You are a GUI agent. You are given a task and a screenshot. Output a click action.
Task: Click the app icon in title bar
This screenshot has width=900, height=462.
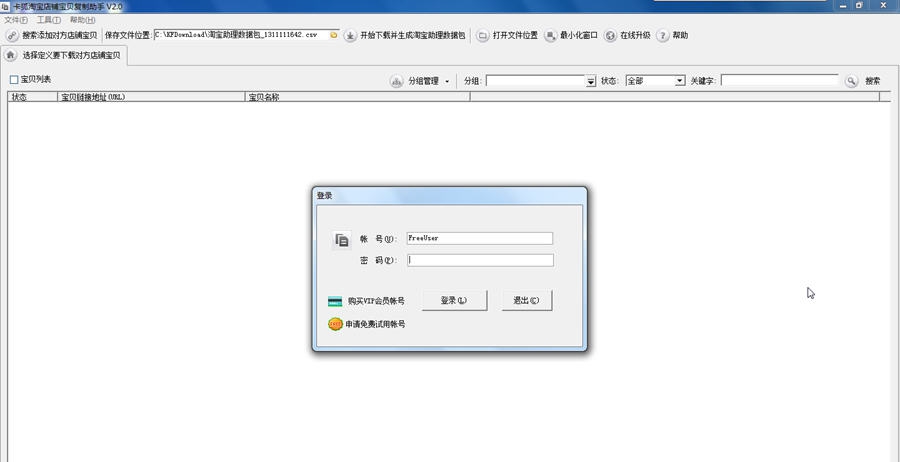click(x=5, y=6)
